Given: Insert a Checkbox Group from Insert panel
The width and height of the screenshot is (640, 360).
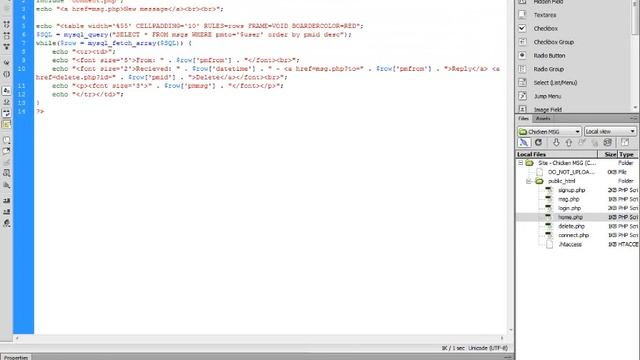Looking at the screenshot, I should (553, 42).
